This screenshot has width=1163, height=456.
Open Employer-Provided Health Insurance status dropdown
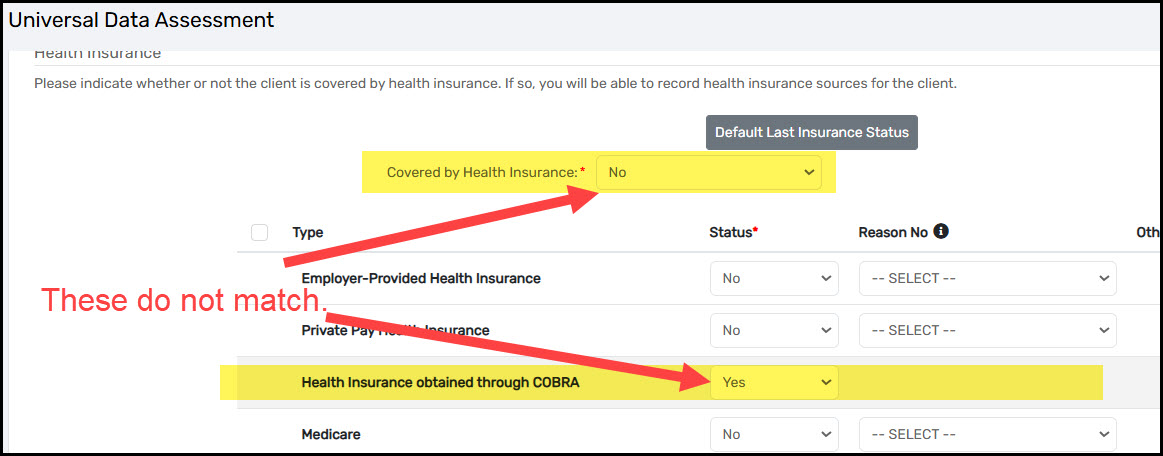774,279
